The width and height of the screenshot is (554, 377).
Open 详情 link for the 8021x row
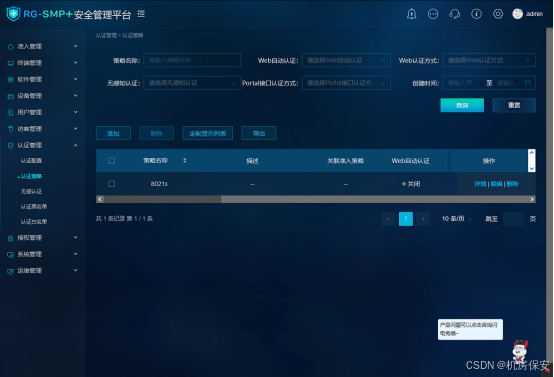tap(480, 184)
